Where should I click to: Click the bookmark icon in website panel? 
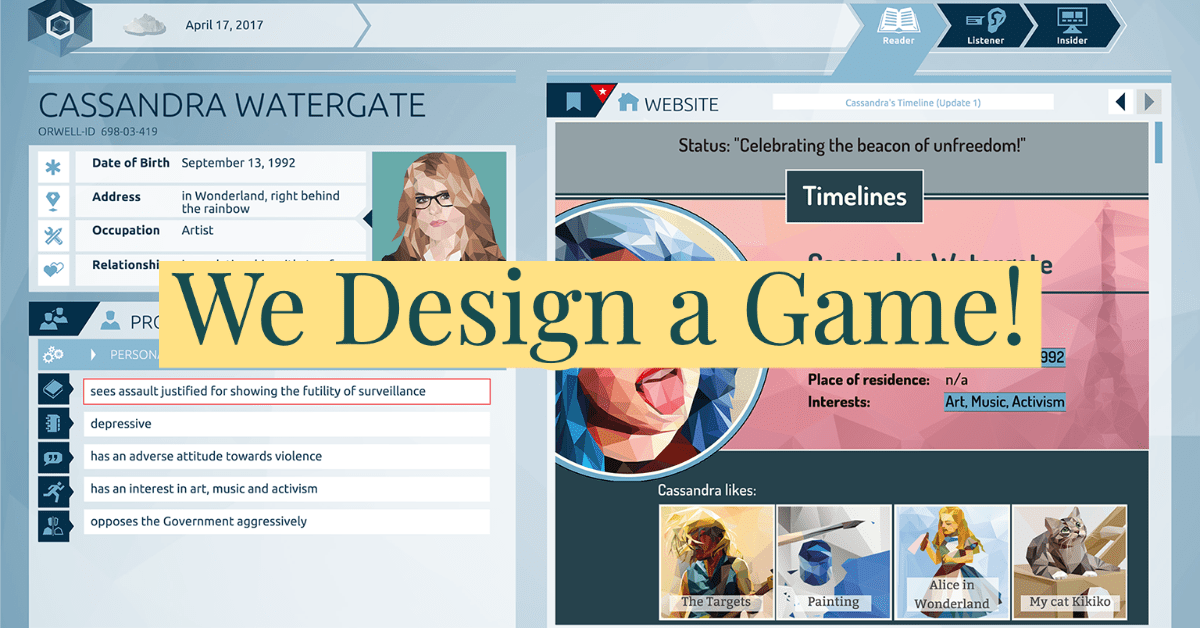[x=573, y=101]
